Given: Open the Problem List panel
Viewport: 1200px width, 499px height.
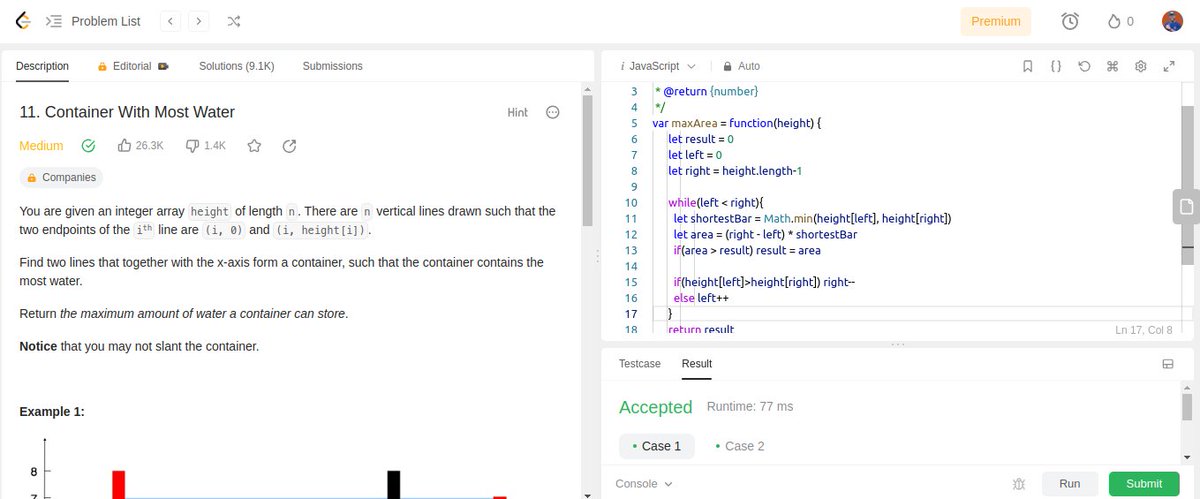Looking at the screenshot, I should (x=94, y=21).
